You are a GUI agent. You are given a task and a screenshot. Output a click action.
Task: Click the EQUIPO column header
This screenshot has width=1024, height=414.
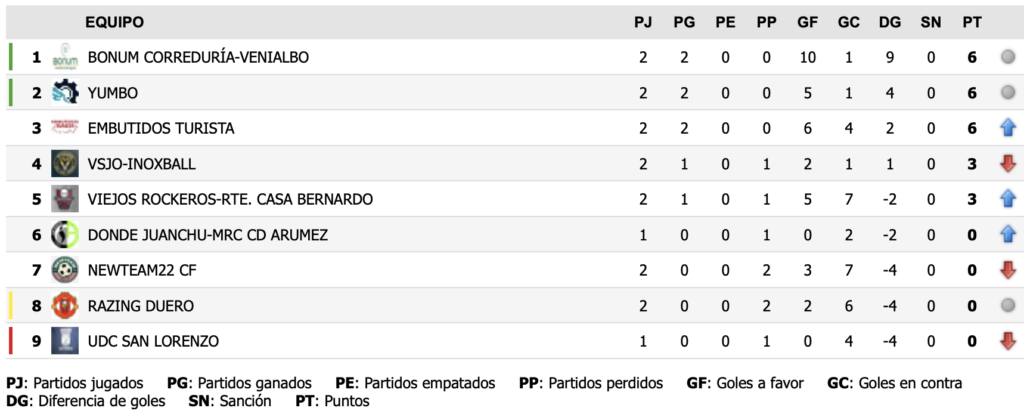click(x=113, y=22)
